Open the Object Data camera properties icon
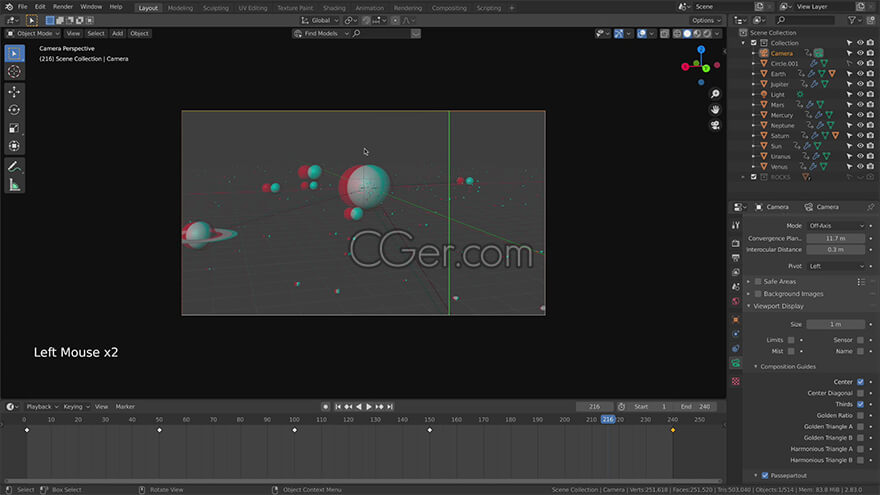The height and width of the screenshot is (495, 880). pos(736,364)
